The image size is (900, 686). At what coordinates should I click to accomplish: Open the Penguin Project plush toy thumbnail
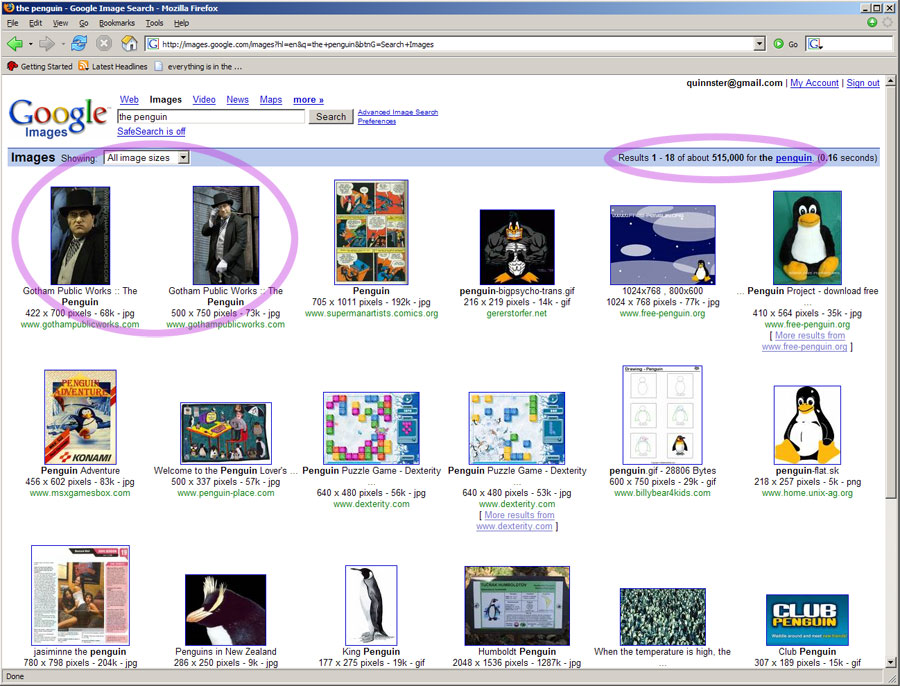click(x=807, y=238)
